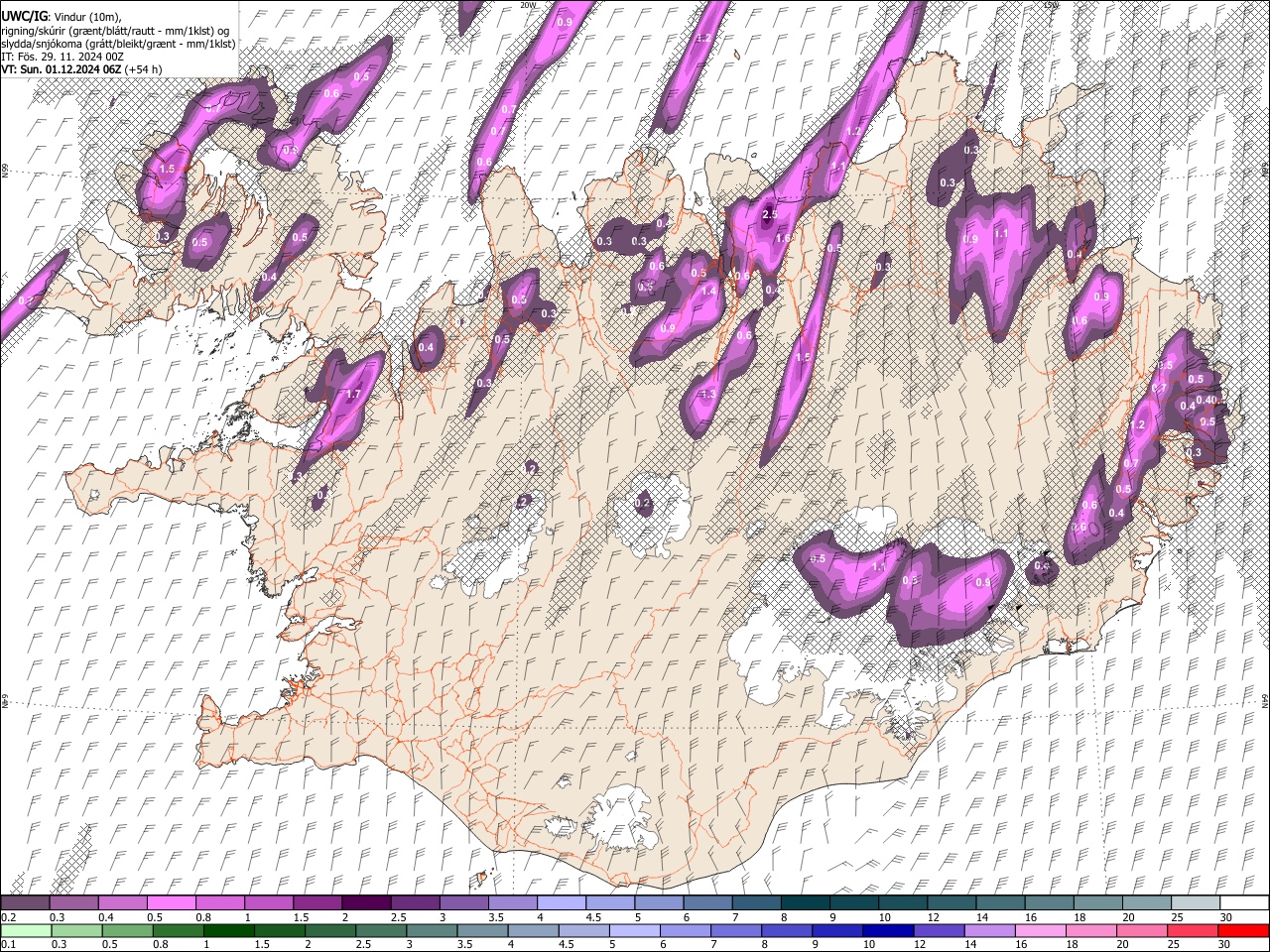The height and width of the screenshot is (952, 1270).
Task: Click the white above-30 snow legend swatch
Action: coord(1244,903)
